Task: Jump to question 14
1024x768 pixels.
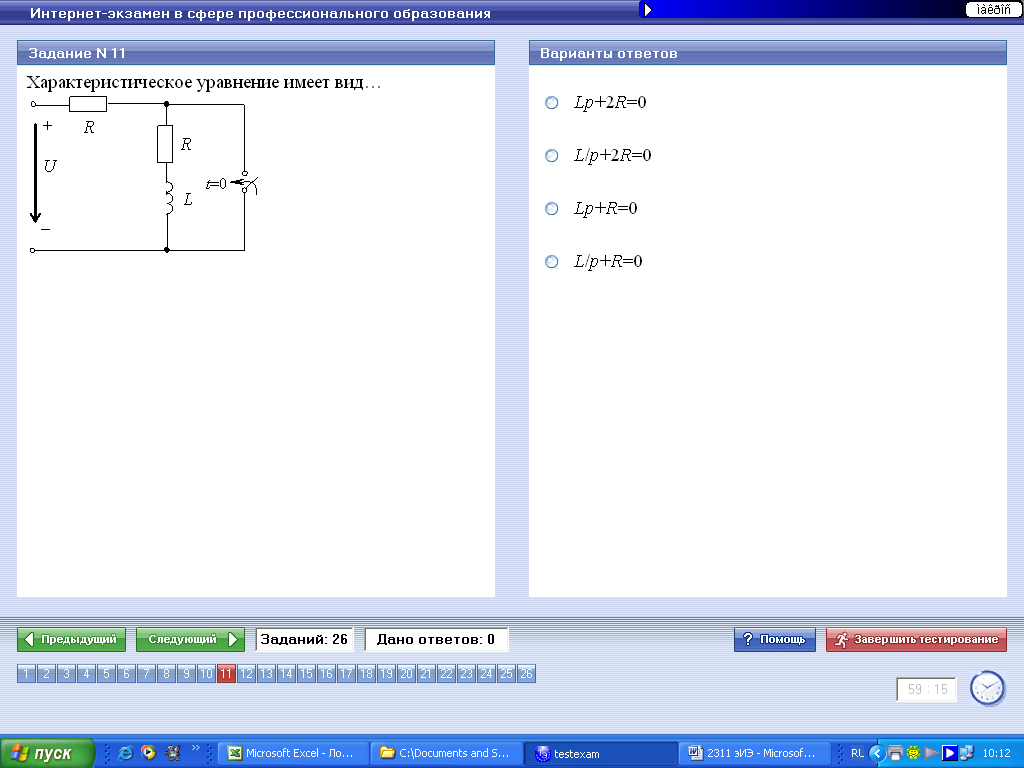Action: (x=286, y=673)
